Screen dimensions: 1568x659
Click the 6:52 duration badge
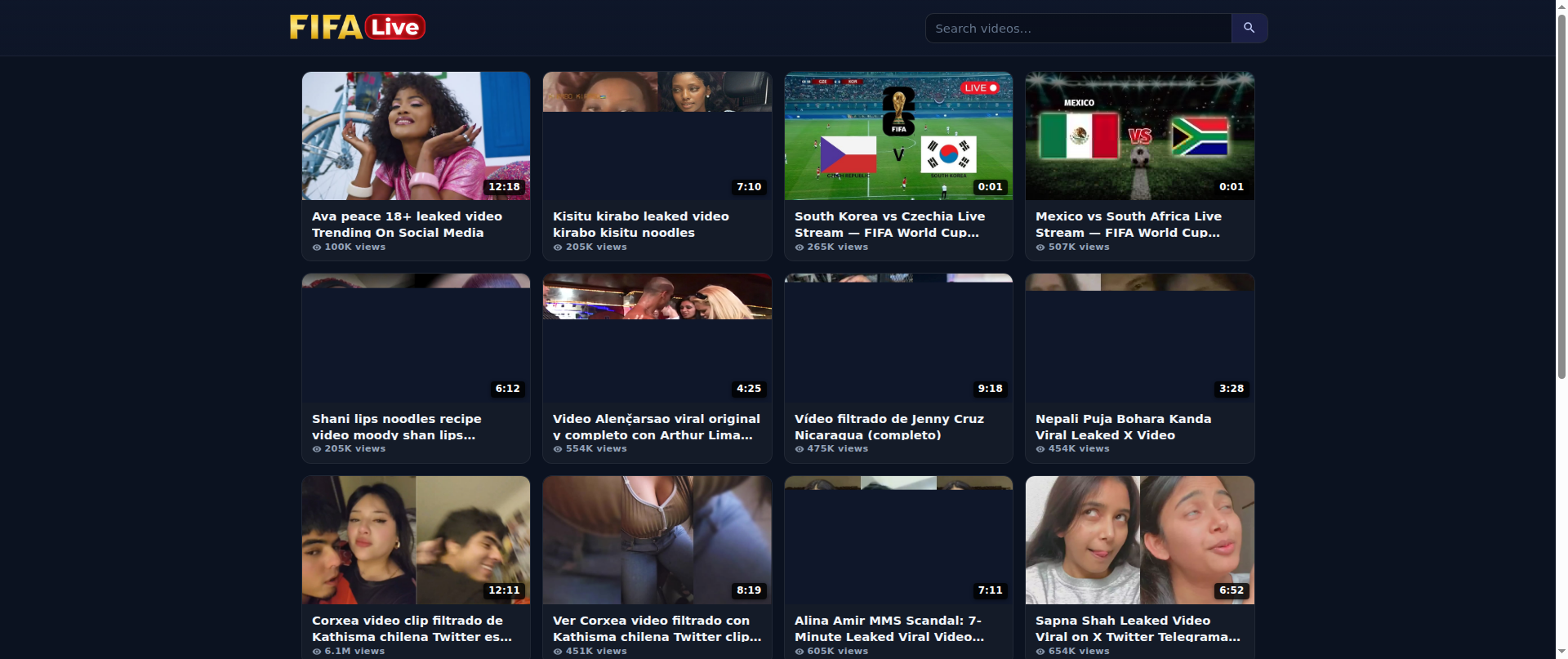point(1232,590)
